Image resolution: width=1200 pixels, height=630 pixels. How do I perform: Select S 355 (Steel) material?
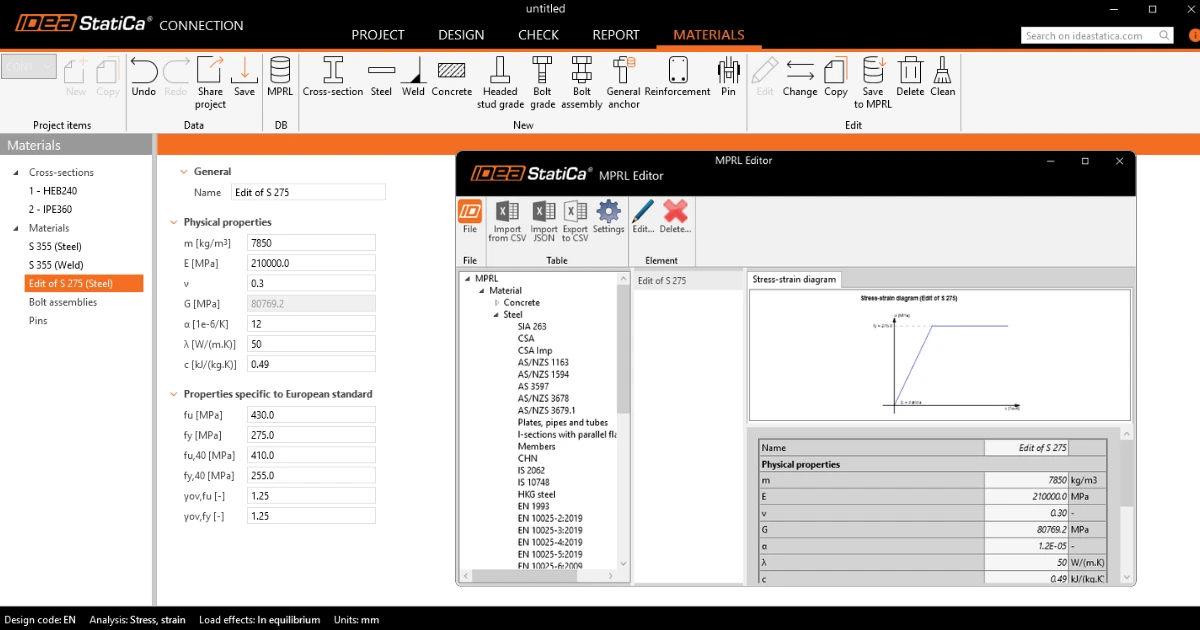(55, 246)
